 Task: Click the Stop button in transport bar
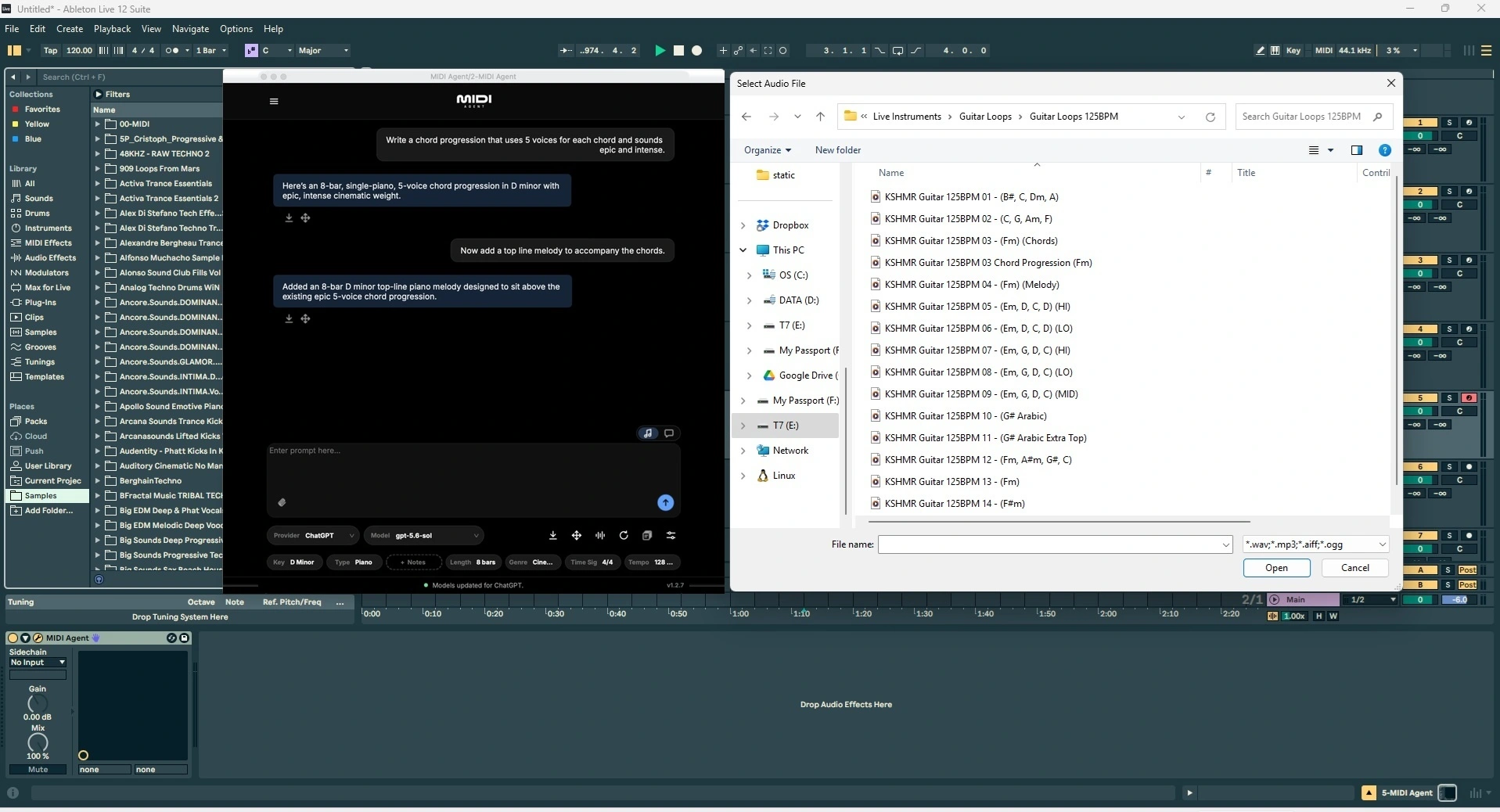678,50
